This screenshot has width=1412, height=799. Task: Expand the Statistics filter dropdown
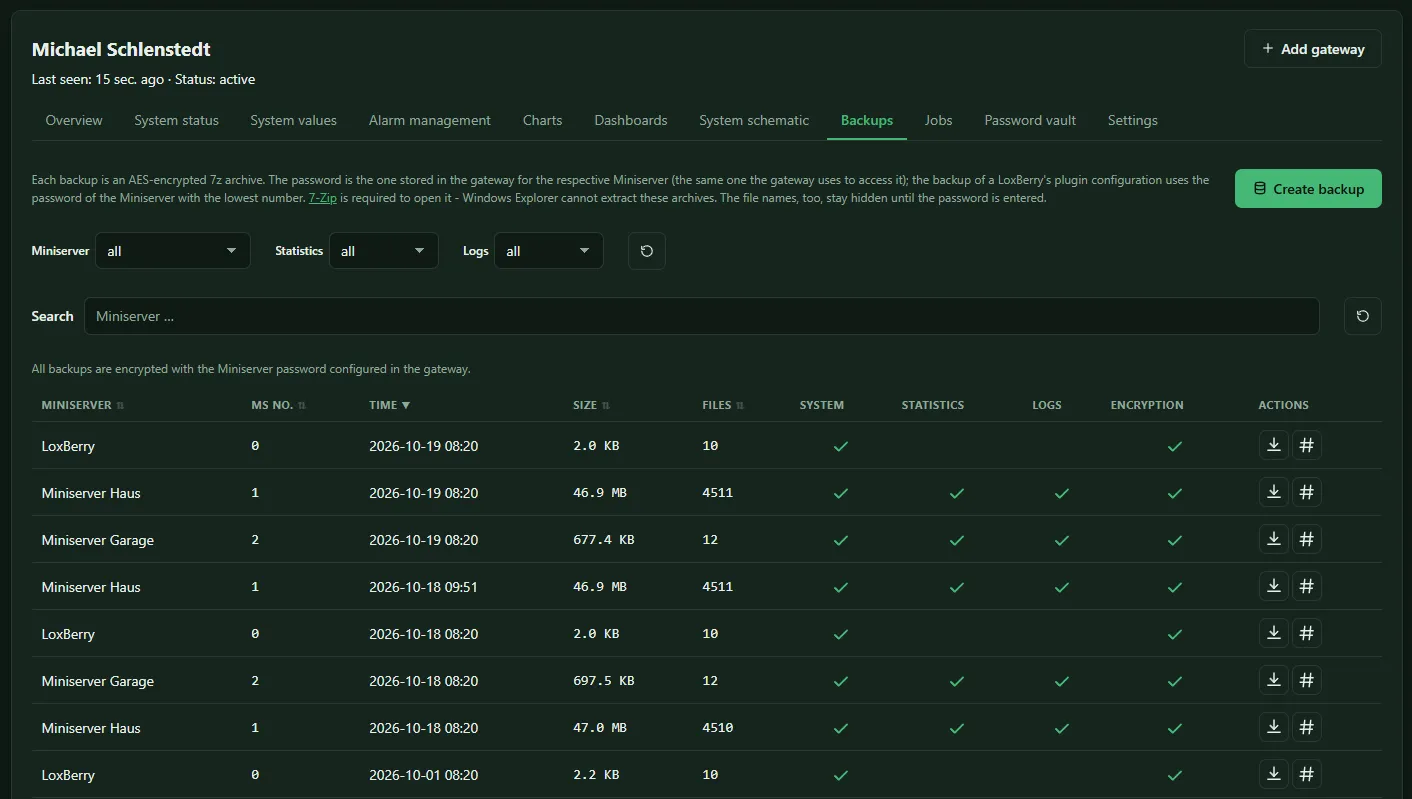(384, 251)
